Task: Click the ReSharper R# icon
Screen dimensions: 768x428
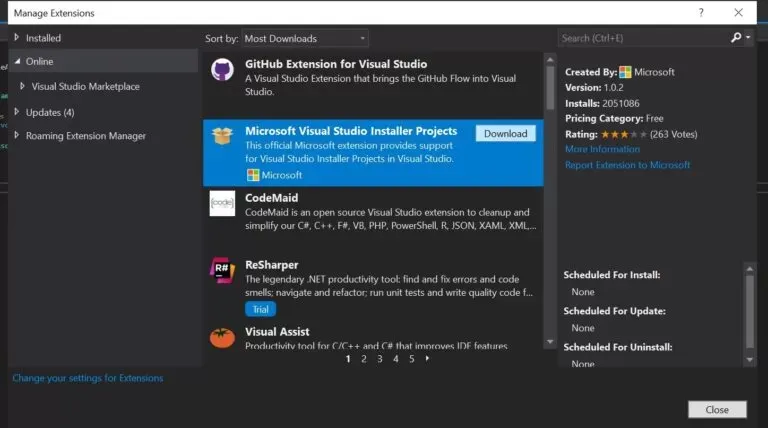Action: click(x=222, y=270)
